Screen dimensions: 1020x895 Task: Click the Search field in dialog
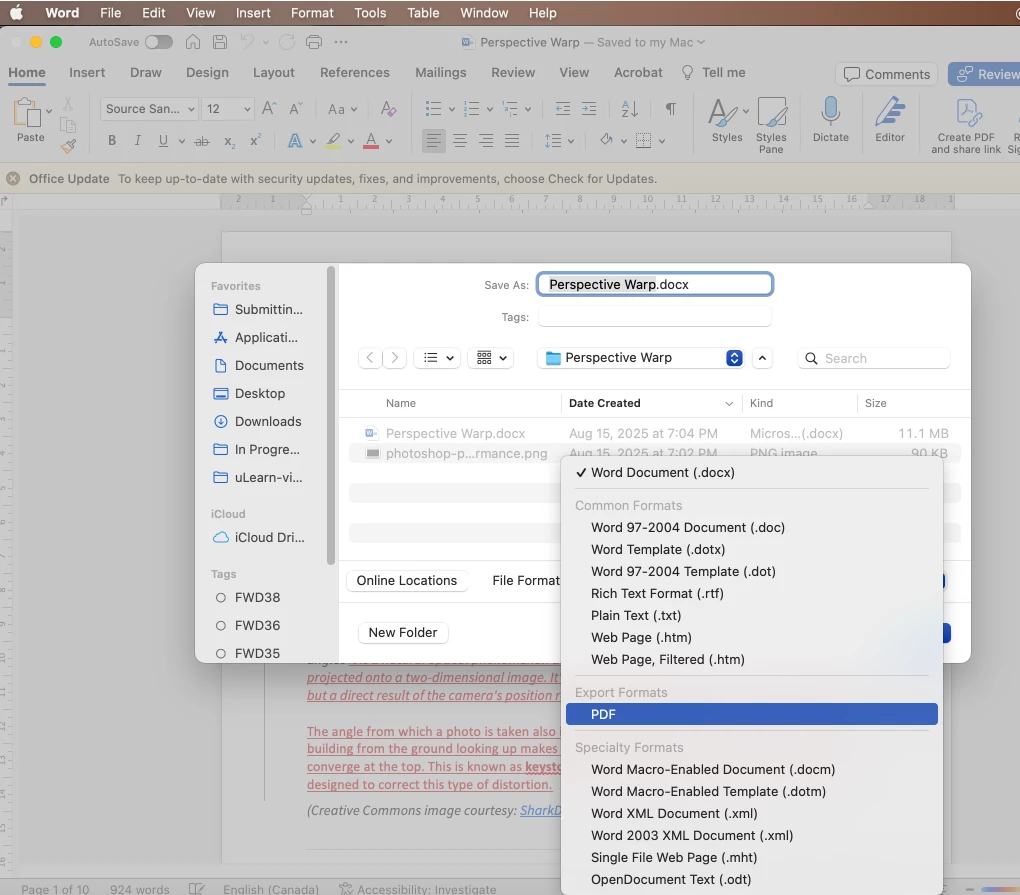point(874,358)
